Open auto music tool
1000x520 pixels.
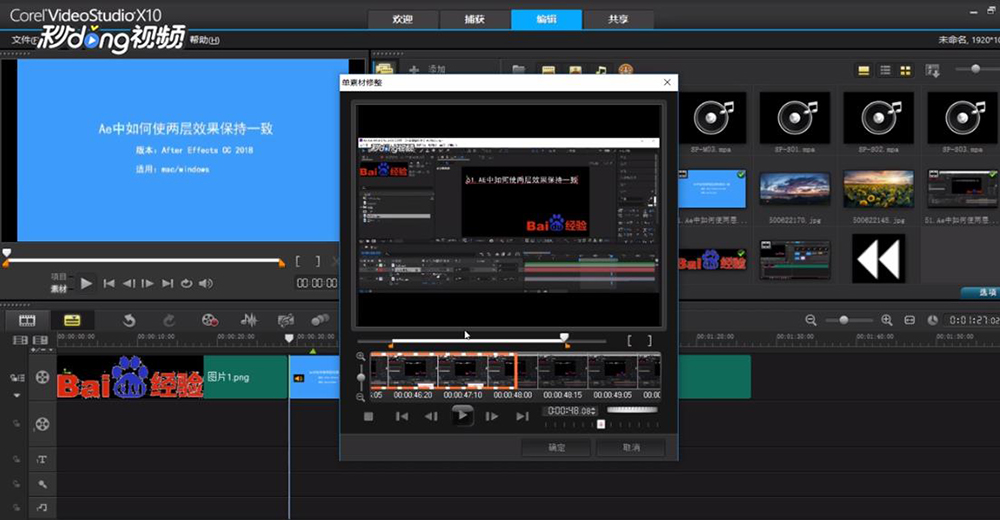pos(286,320)
